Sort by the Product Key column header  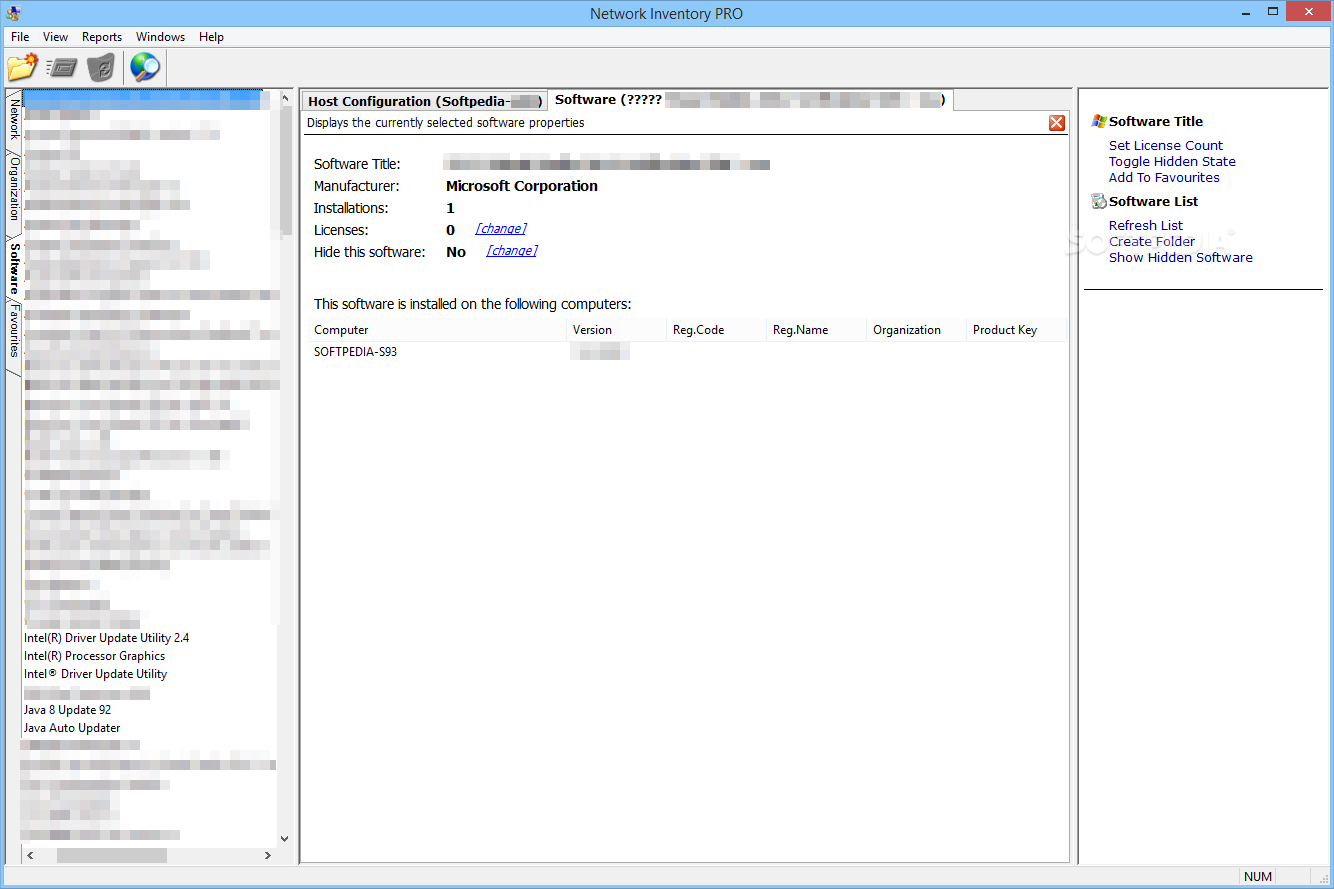(x=1016, y=330)
